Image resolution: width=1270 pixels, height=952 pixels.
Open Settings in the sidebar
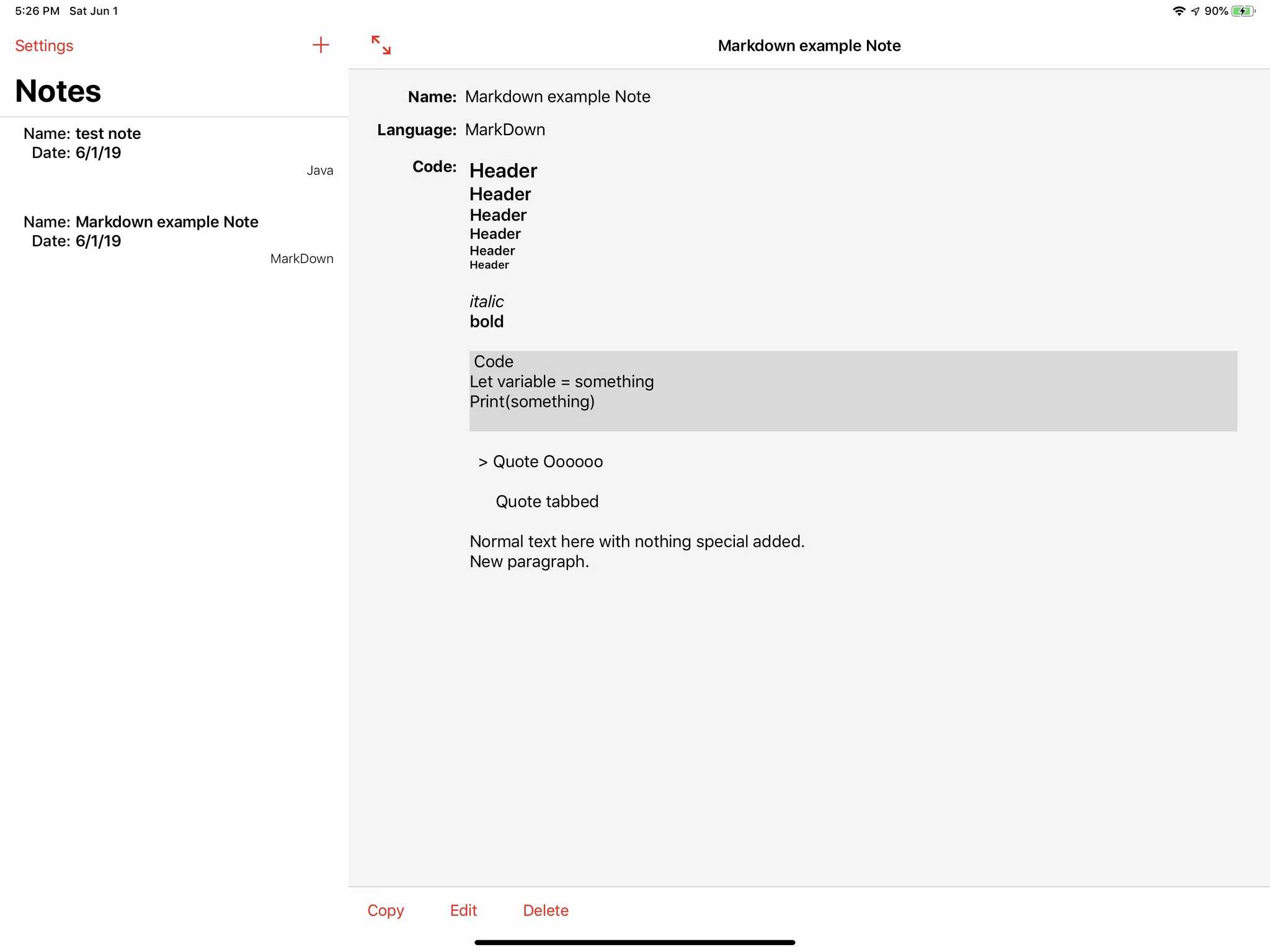[44, 46]
